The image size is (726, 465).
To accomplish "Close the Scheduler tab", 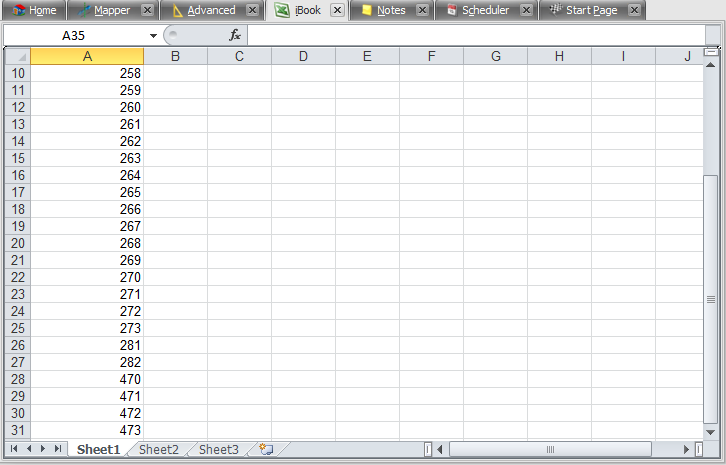I will click(x=526, y=10).
